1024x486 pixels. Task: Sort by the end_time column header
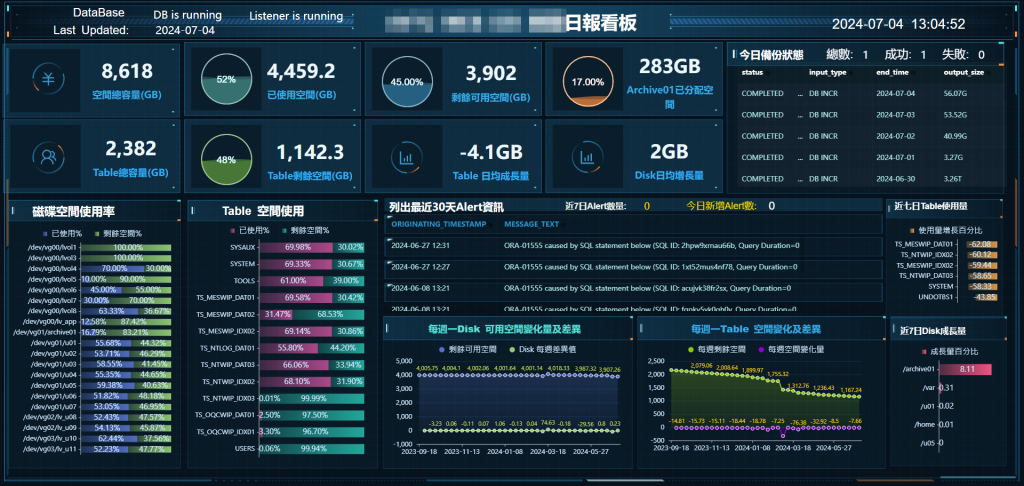click(x=892, y=73)
